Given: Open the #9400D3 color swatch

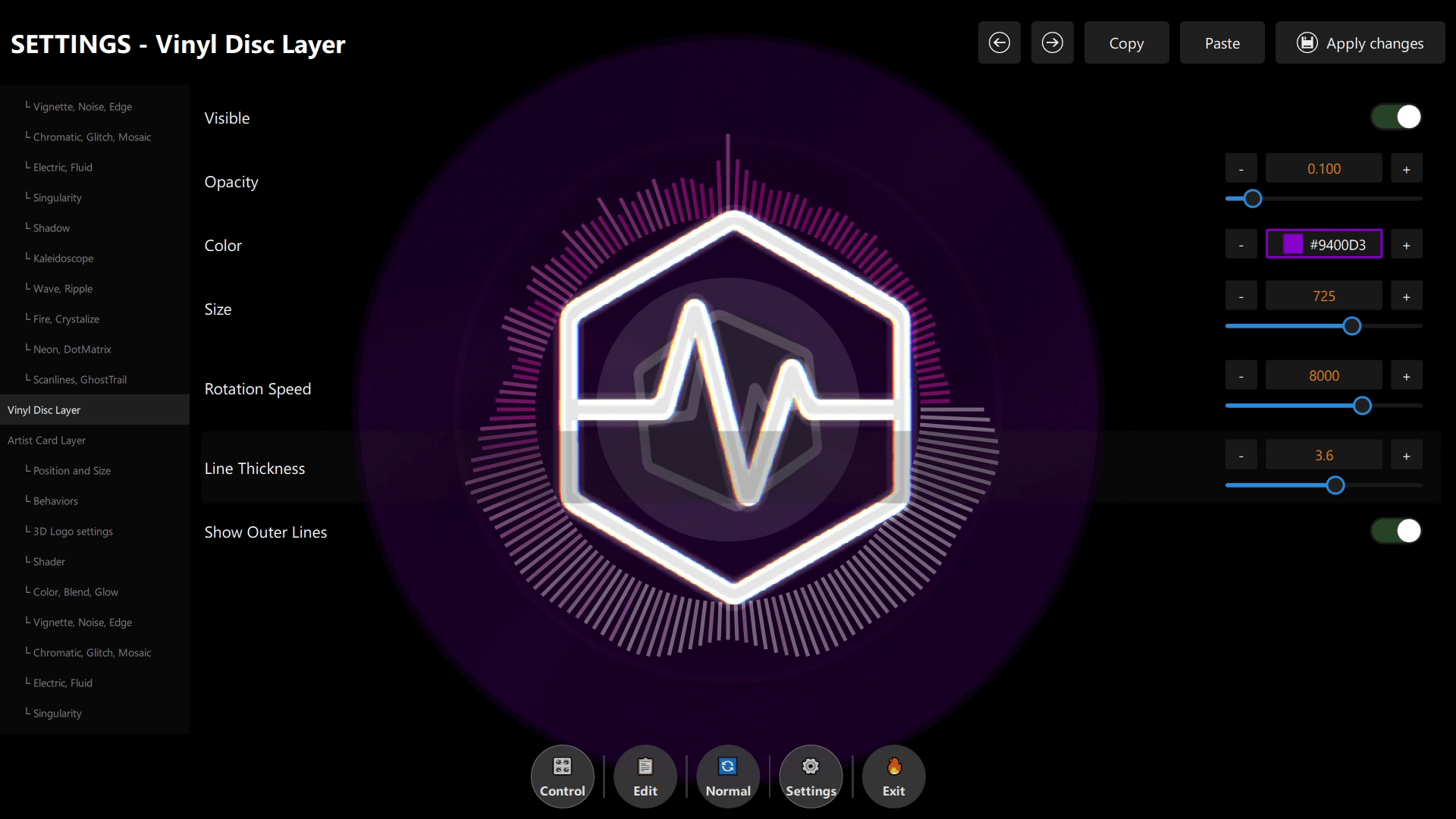Looking at the screenshot, I should pos(1293,244).
